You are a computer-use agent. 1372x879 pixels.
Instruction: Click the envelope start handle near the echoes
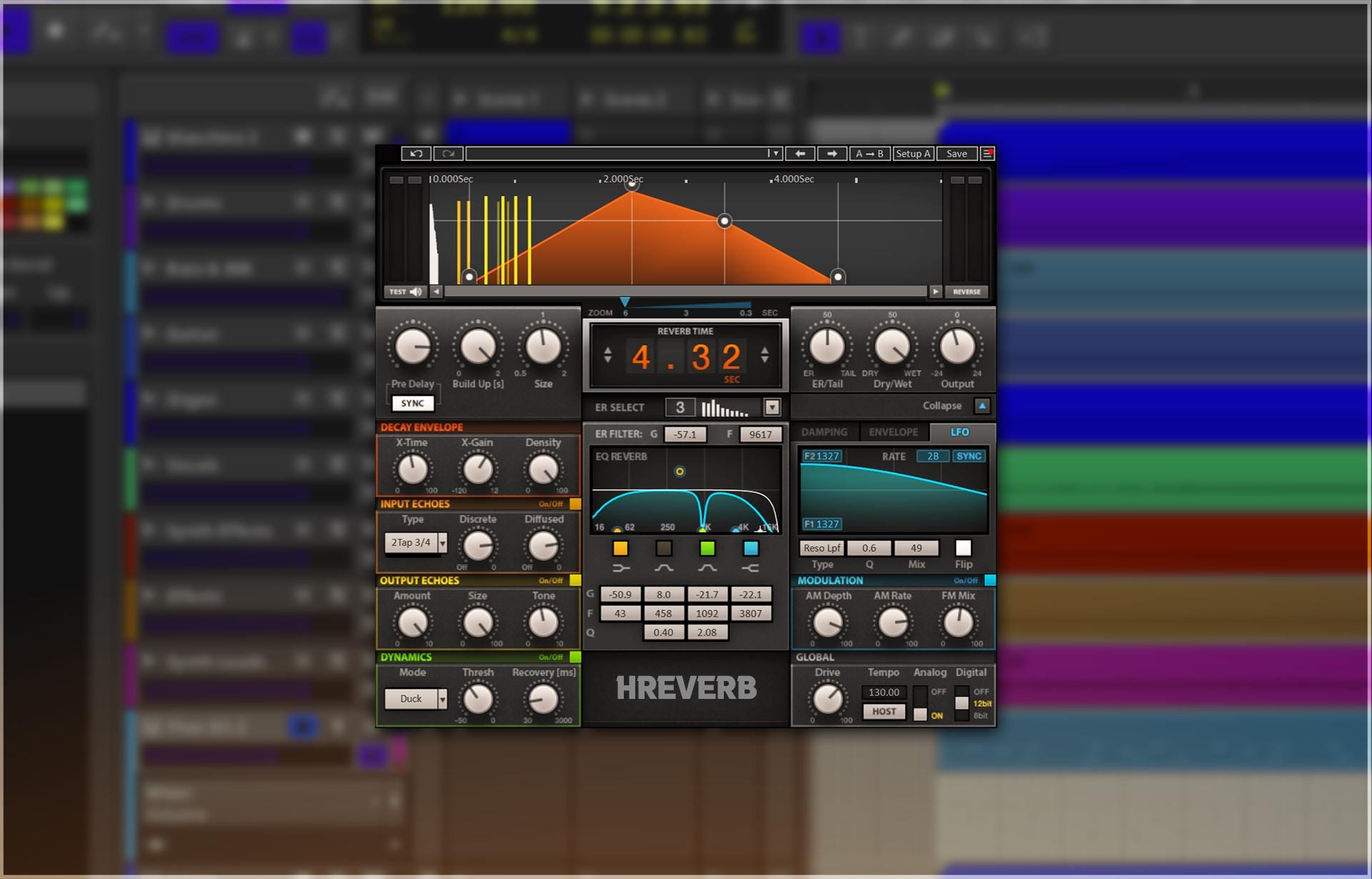(469, 276)
